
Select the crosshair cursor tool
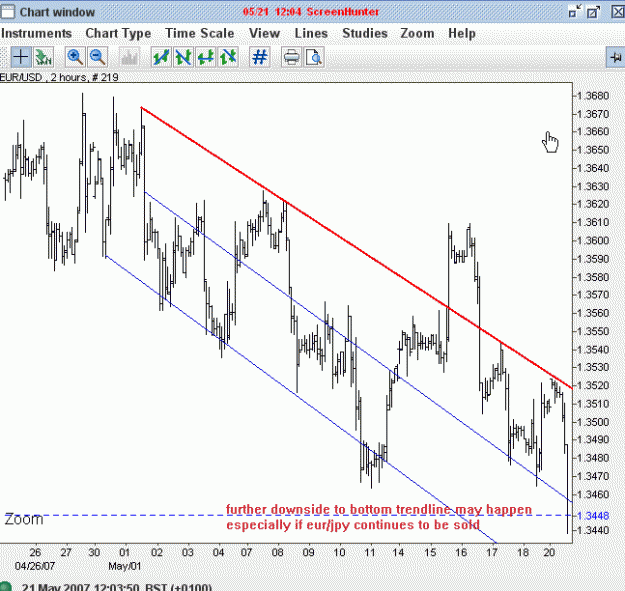click(x=20, y=57)
